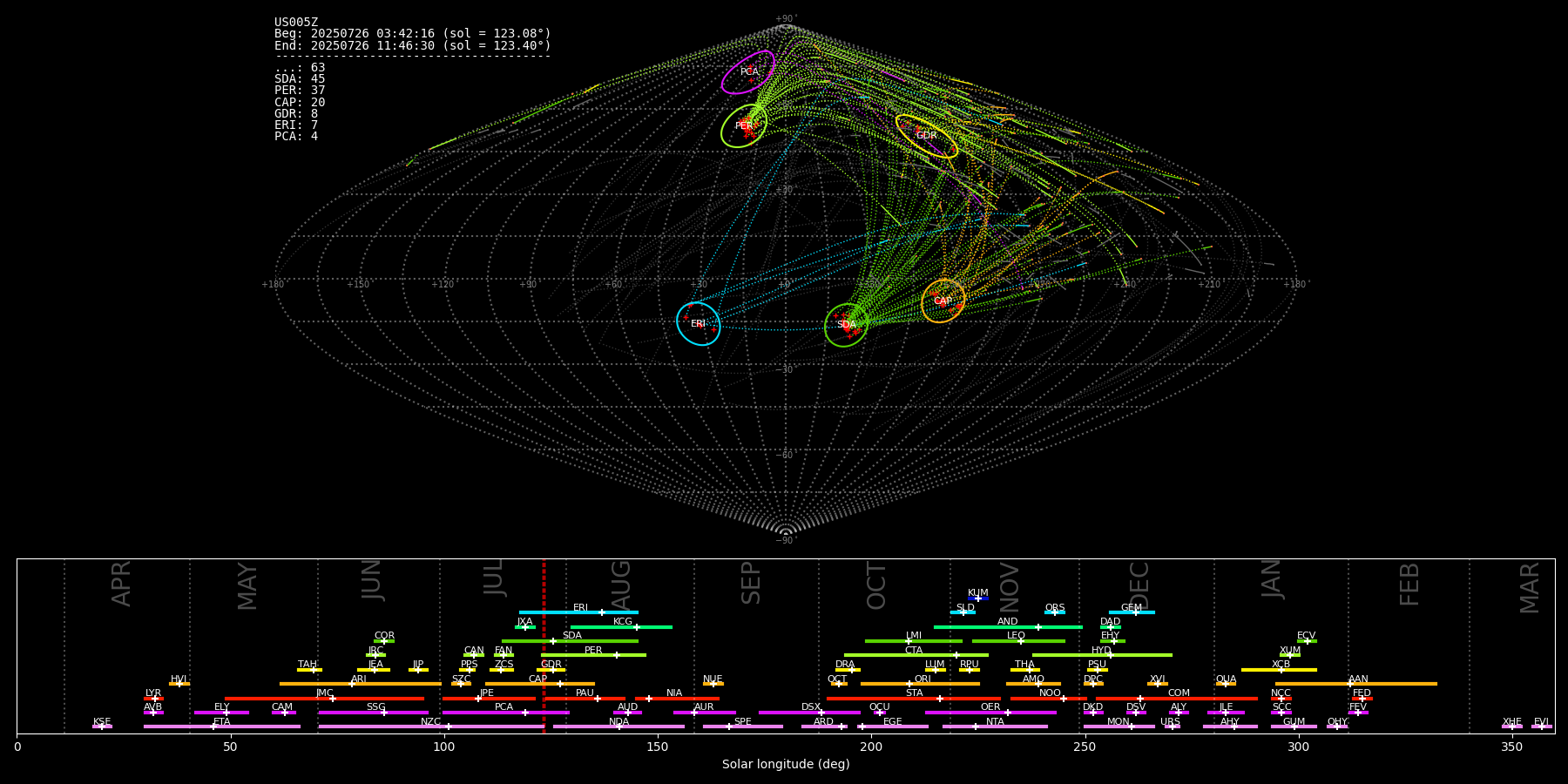
Task: Click the DEC month label in timeline
Action: [x=1139, y=585]
